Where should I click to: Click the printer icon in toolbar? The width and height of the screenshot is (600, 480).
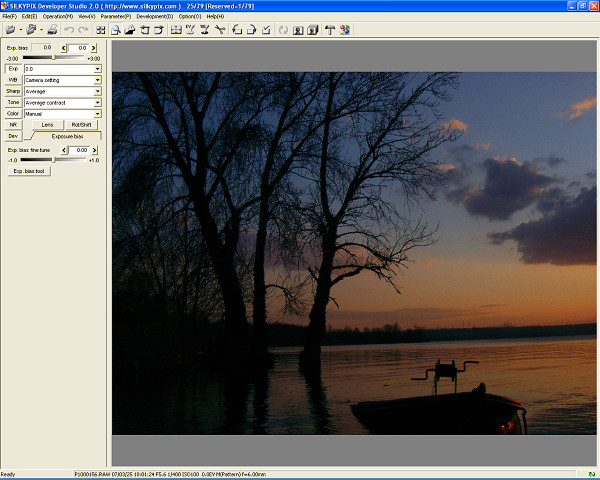pyautogui.click(x=51, y=30)
